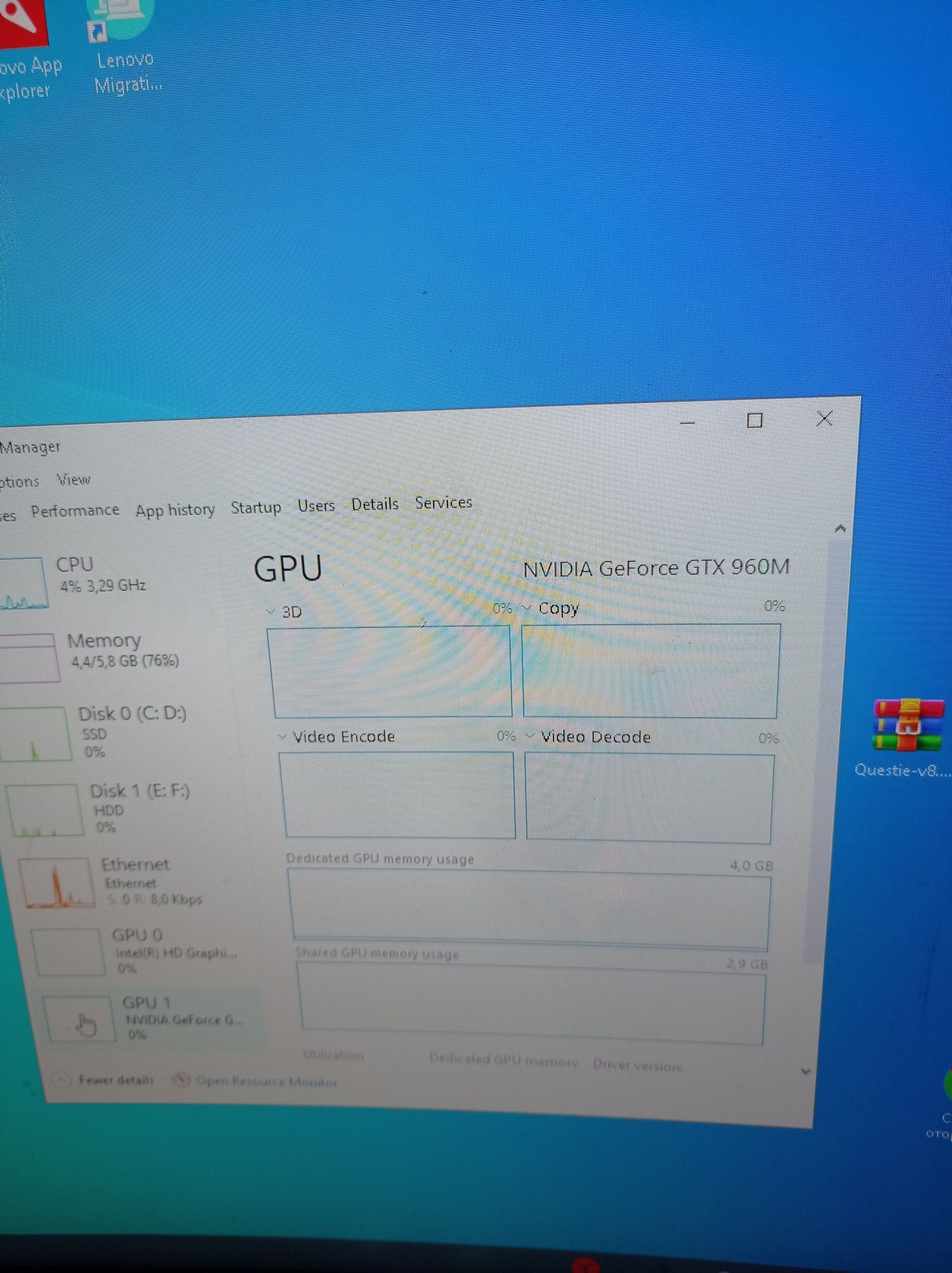This screenshot has height=1273, width=952.
Task: Click the Copy utilization graph
Action: pos(650,671)
